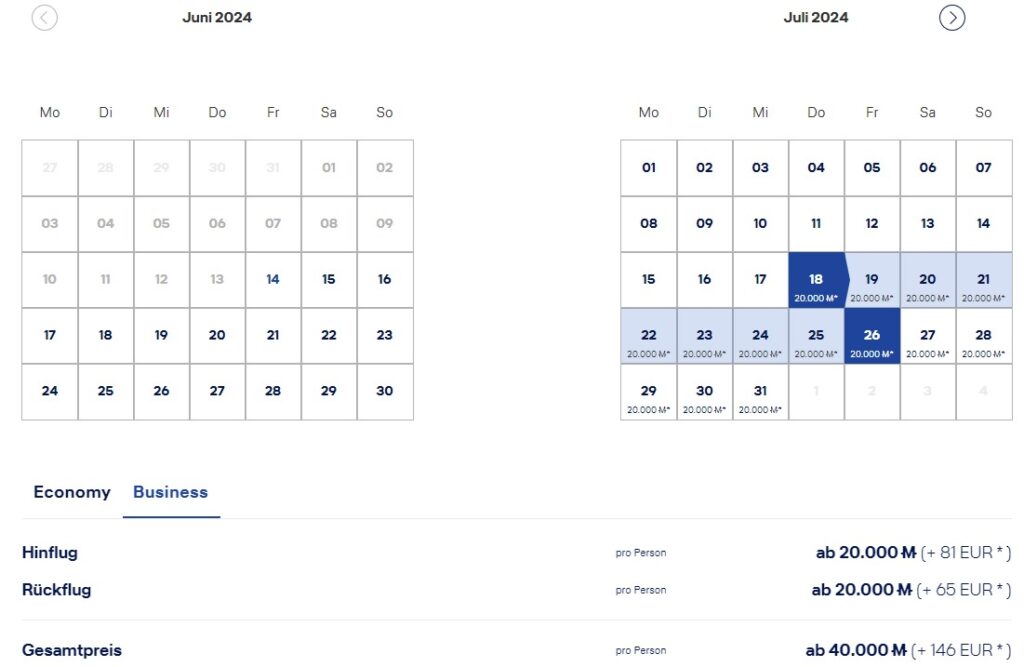Choose June 24 date cell
Viewport: 1024px width, 667px height.
[50, 392]
